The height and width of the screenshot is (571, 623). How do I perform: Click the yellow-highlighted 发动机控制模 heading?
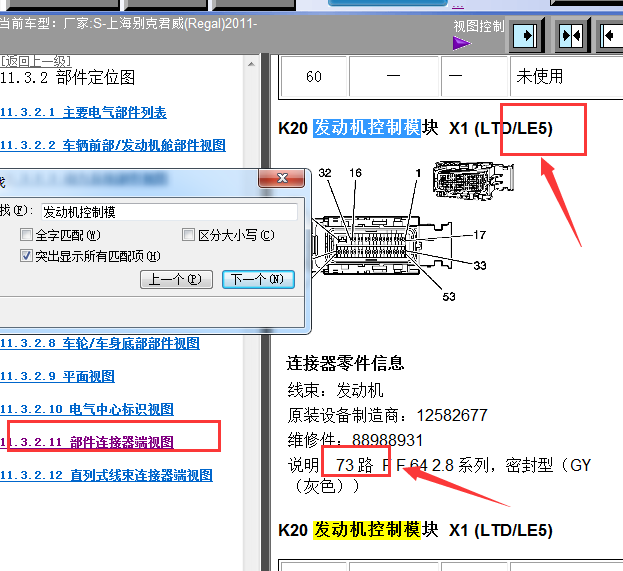[367, 530]
